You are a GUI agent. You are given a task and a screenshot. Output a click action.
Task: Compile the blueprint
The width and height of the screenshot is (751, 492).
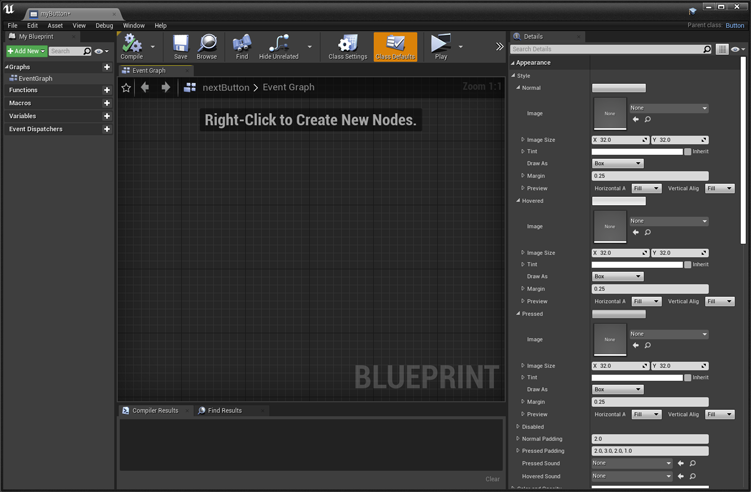[x=132, y=47]
